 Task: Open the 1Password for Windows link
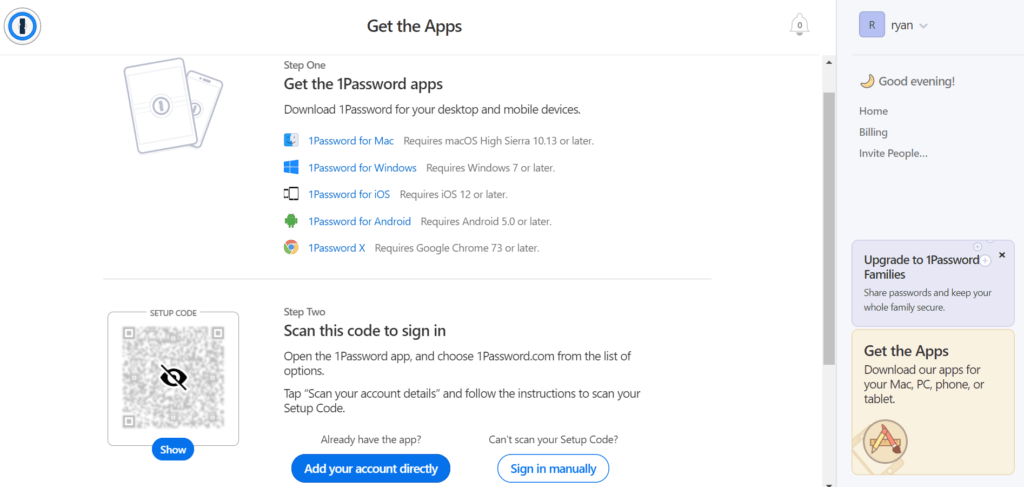[x=362, y=168]
